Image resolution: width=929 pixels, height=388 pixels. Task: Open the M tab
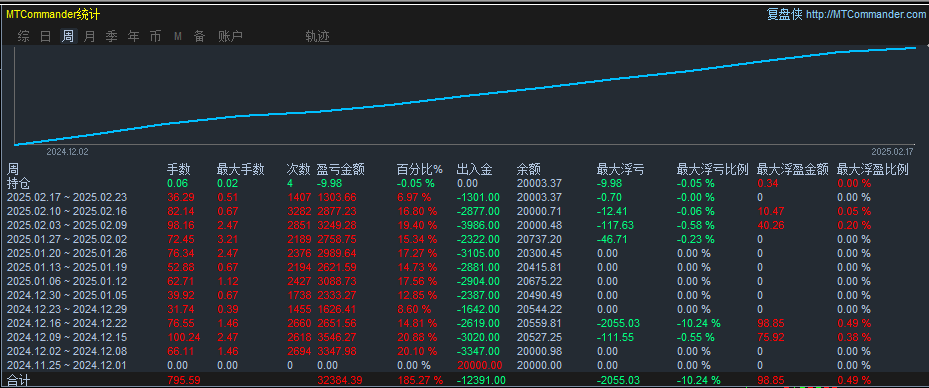178,37
